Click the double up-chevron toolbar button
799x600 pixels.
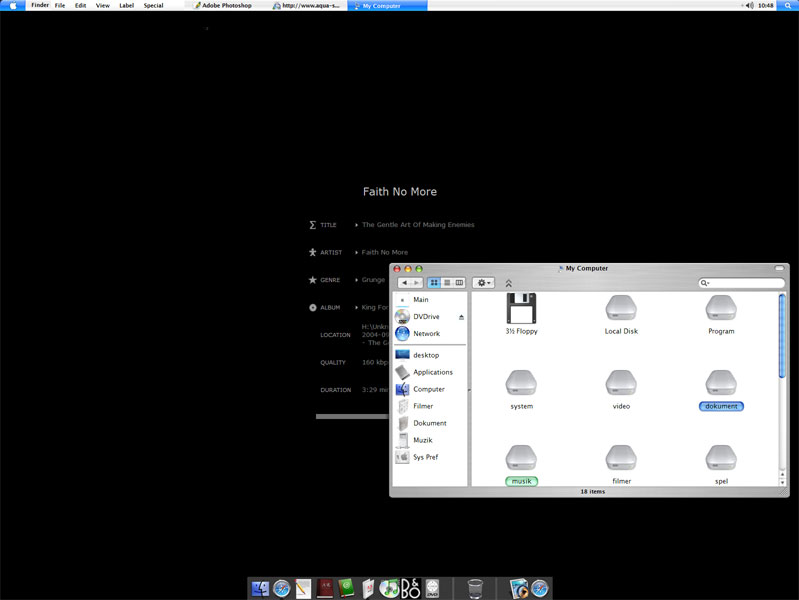pos(508,283)
